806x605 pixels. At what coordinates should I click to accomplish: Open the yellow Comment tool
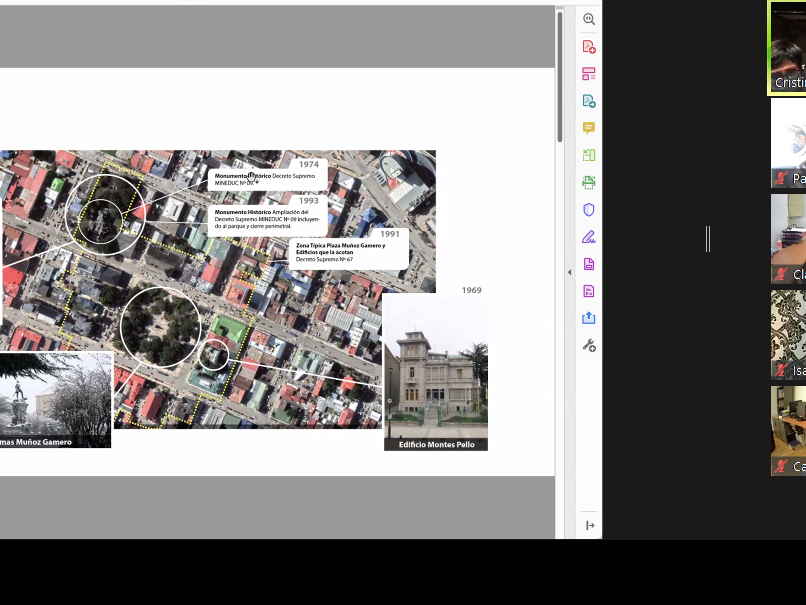(589, 128)
